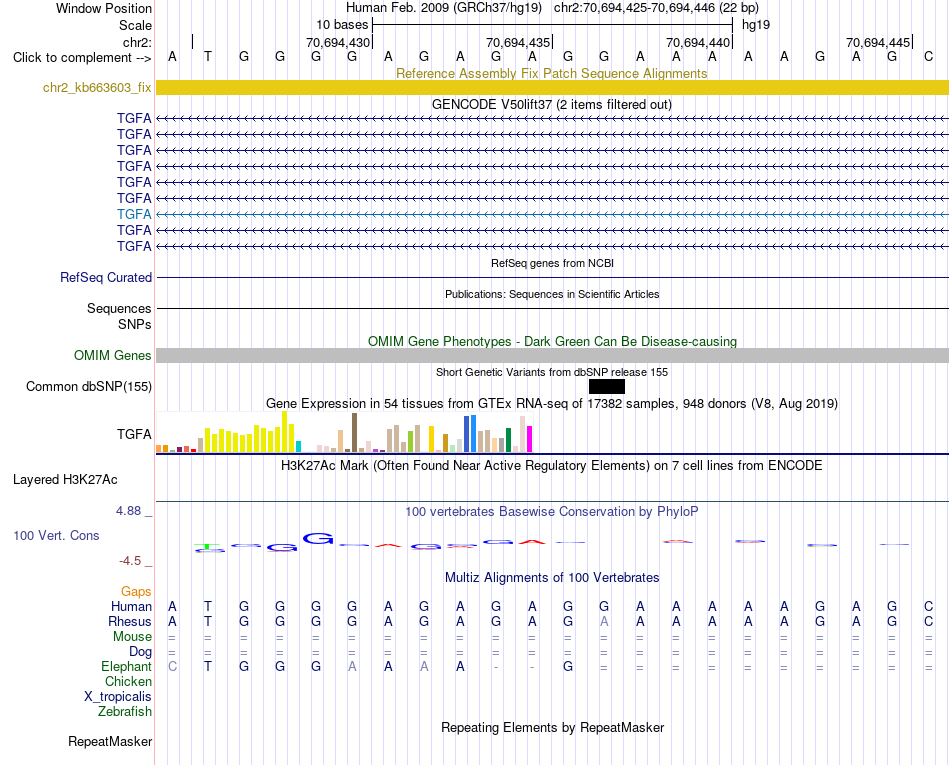The image size is (950, 765).
Task: Click the Mouse species row label
Action: (132, 637)
